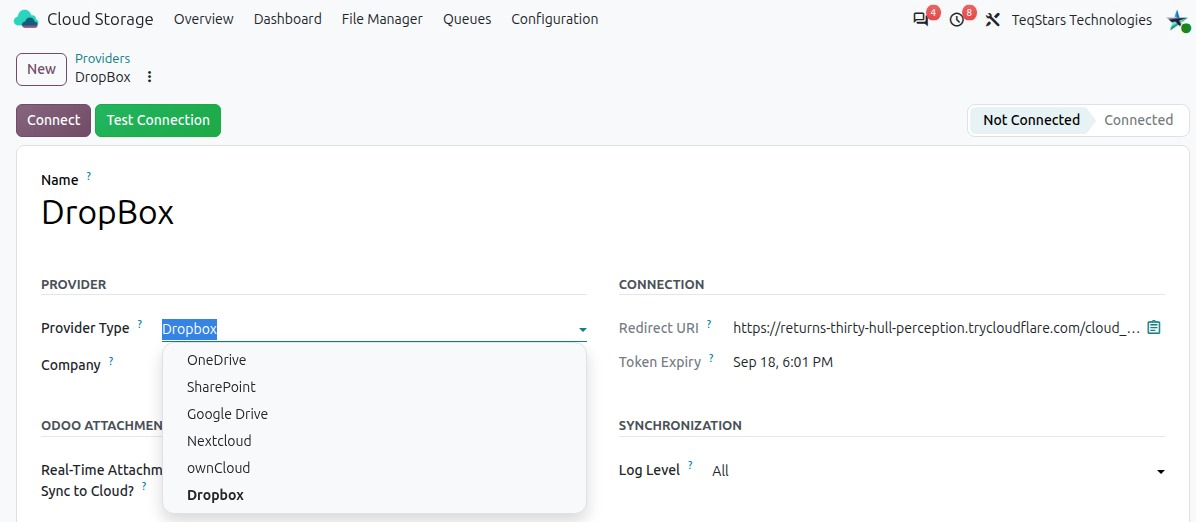1196x522 pixels.
Task: Select Google Drive from provider list
Action: coord(375,414)
